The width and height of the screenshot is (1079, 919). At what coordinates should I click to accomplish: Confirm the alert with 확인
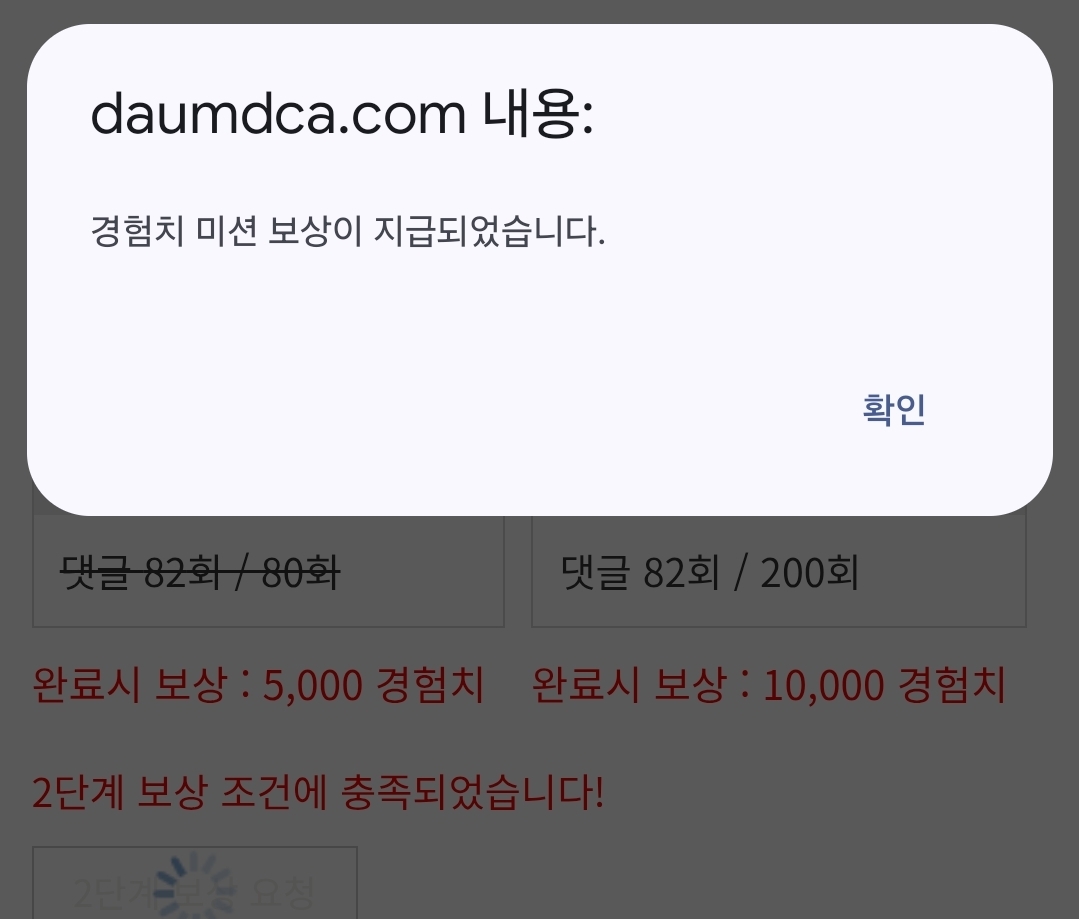pyautogui.click(x=893, y=409)
